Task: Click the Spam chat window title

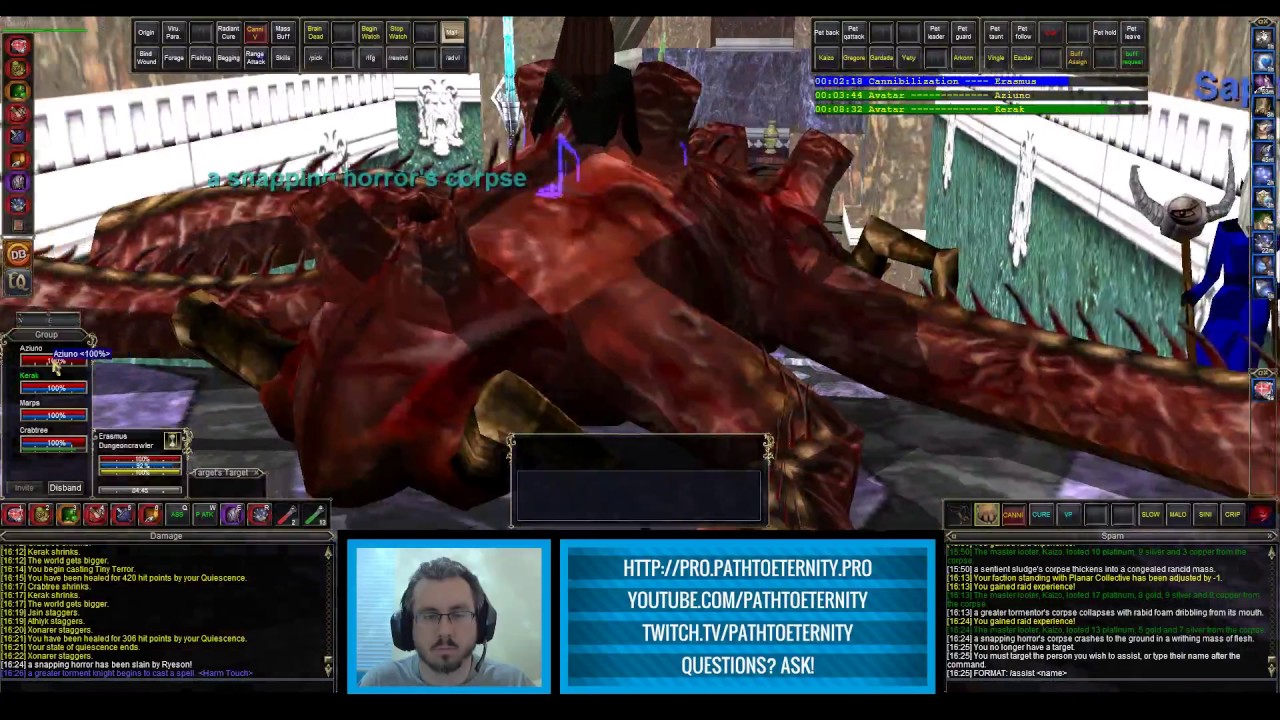Action: [x=1112, y=537]
